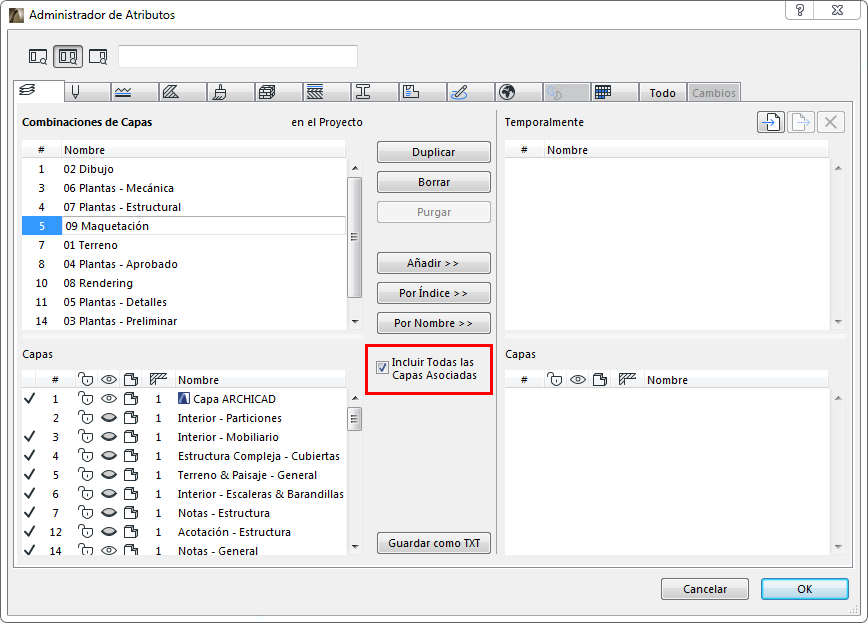Sort layers by intersection group header icon
Screen dimensions: 868x623
click(158, 379)
